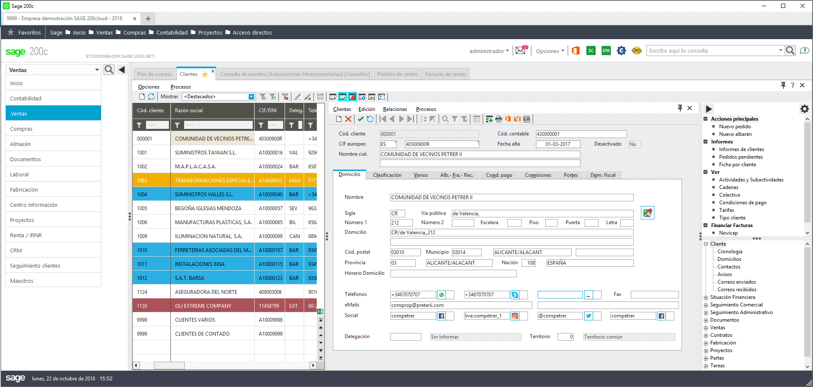The image size is (813, 387).
Task: Open the mail notifications envelope icon
Action: (521, 51)
